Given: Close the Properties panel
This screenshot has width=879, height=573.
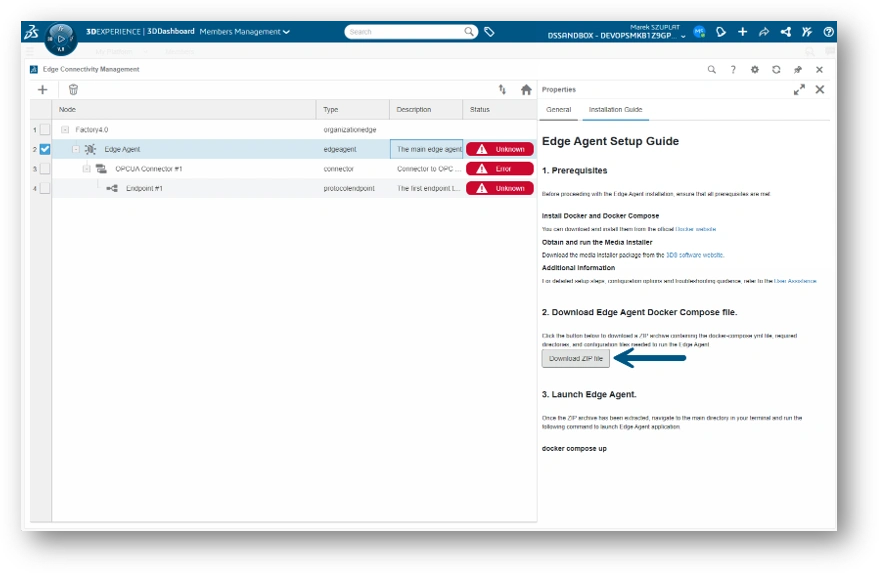Looking at the screenshot, I should click(820, 90).
